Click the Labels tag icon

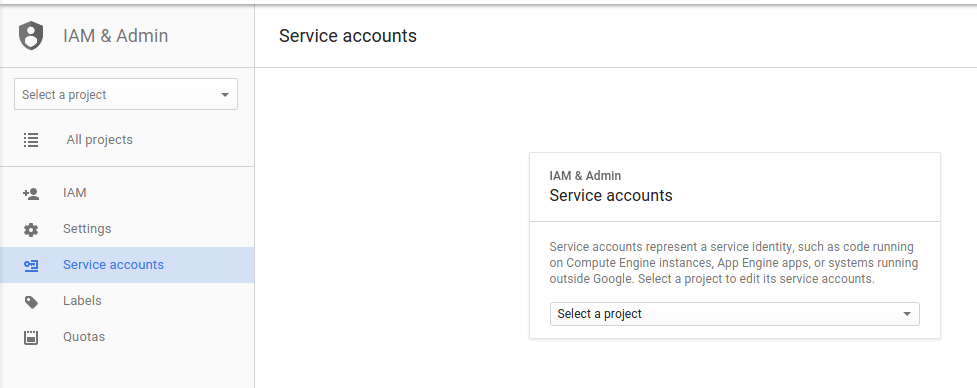[x=31, y=302]
